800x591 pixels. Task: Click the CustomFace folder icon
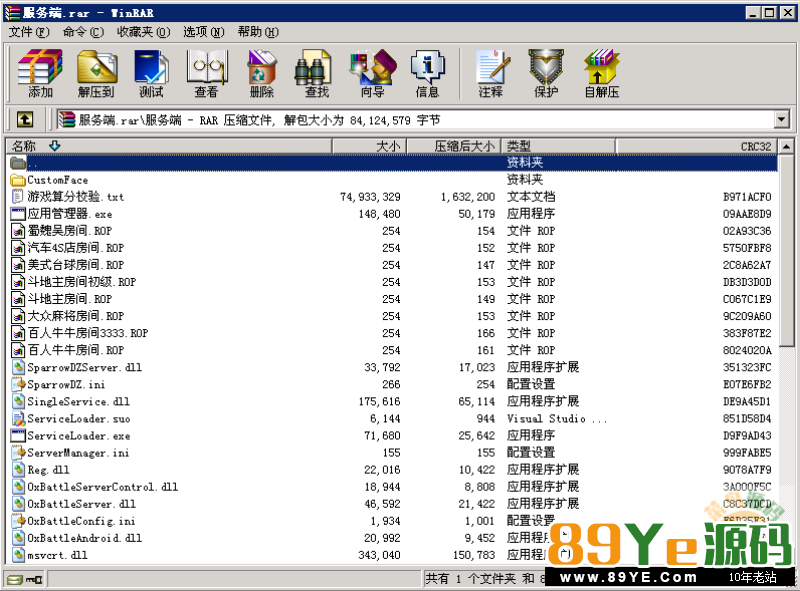[18, 180]
